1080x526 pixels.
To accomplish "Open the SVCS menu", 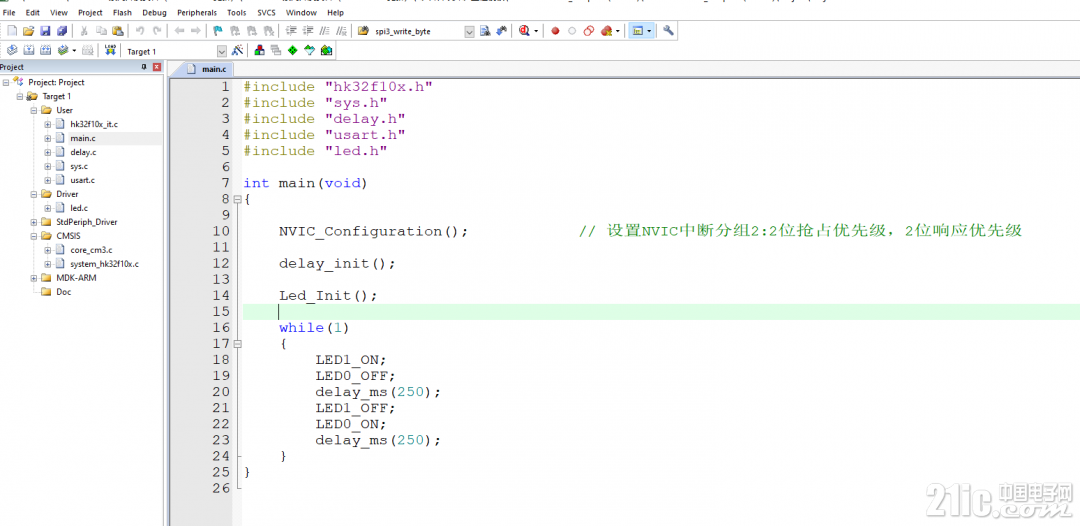I will pyautogui.click(x=267, y=12).
